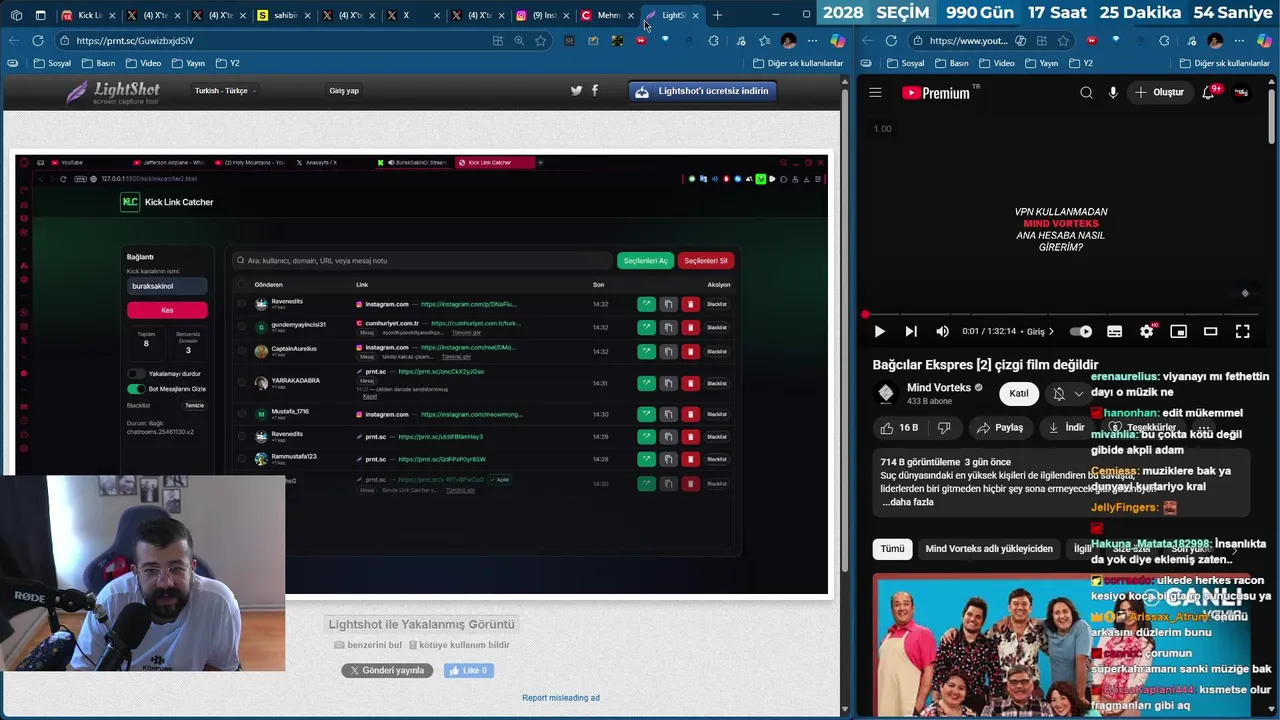The image size is (1280, 720).
Task: Open Mind Vorteks notification bell dropdown
Action: click(x=1067, y=393)
